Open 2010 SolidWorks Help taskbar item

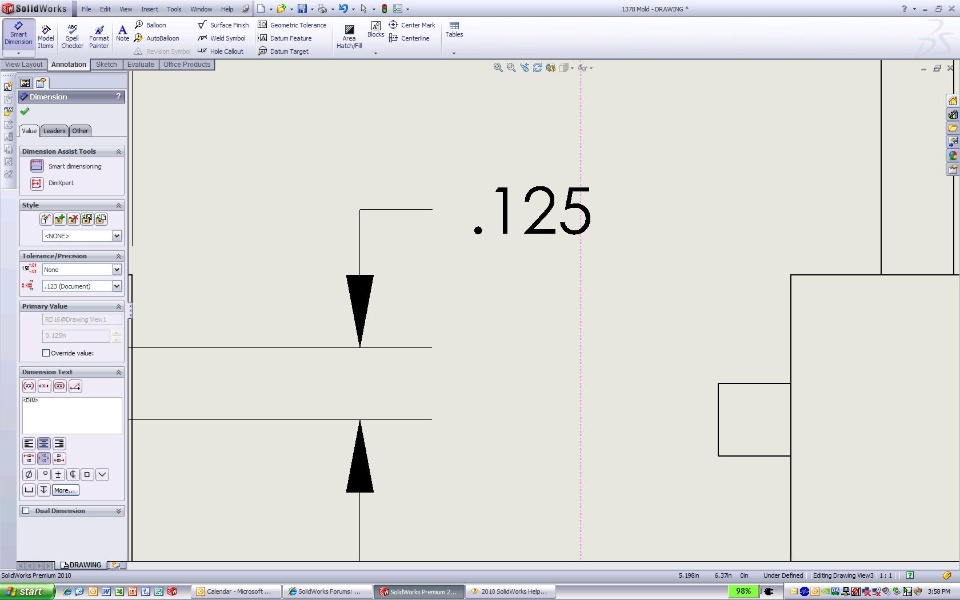[x=510, y=591]
